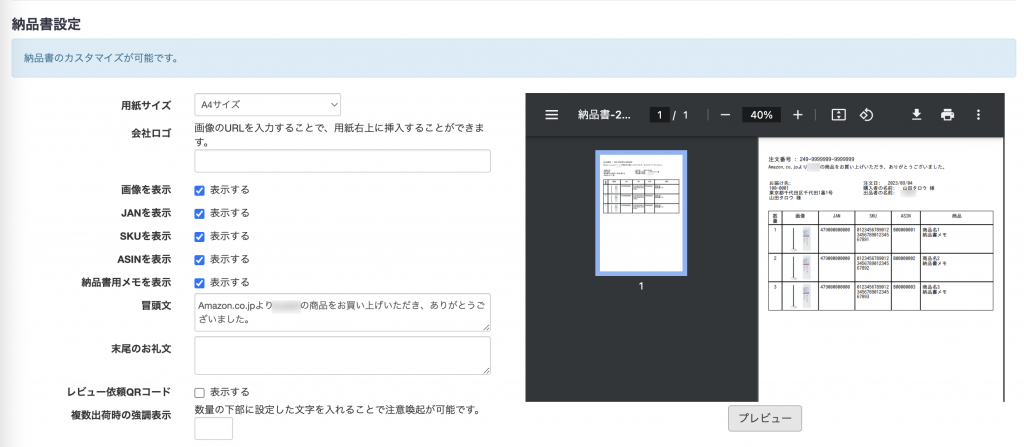Viewport: 1024px width, 447px height.
Task: Focus the 複数出荷時の強調表示 input box
Action: [x=214, y=429]
